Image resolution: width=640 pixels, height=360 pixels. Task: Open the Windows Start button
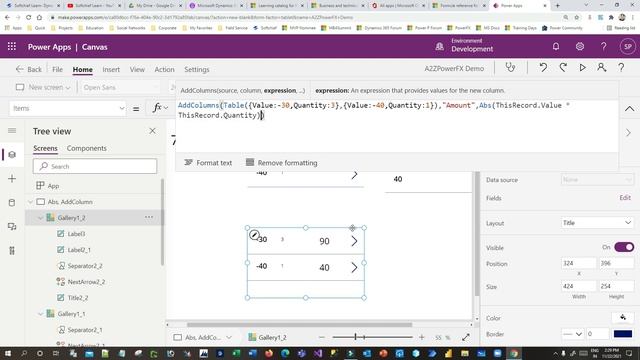click(8, 353)
